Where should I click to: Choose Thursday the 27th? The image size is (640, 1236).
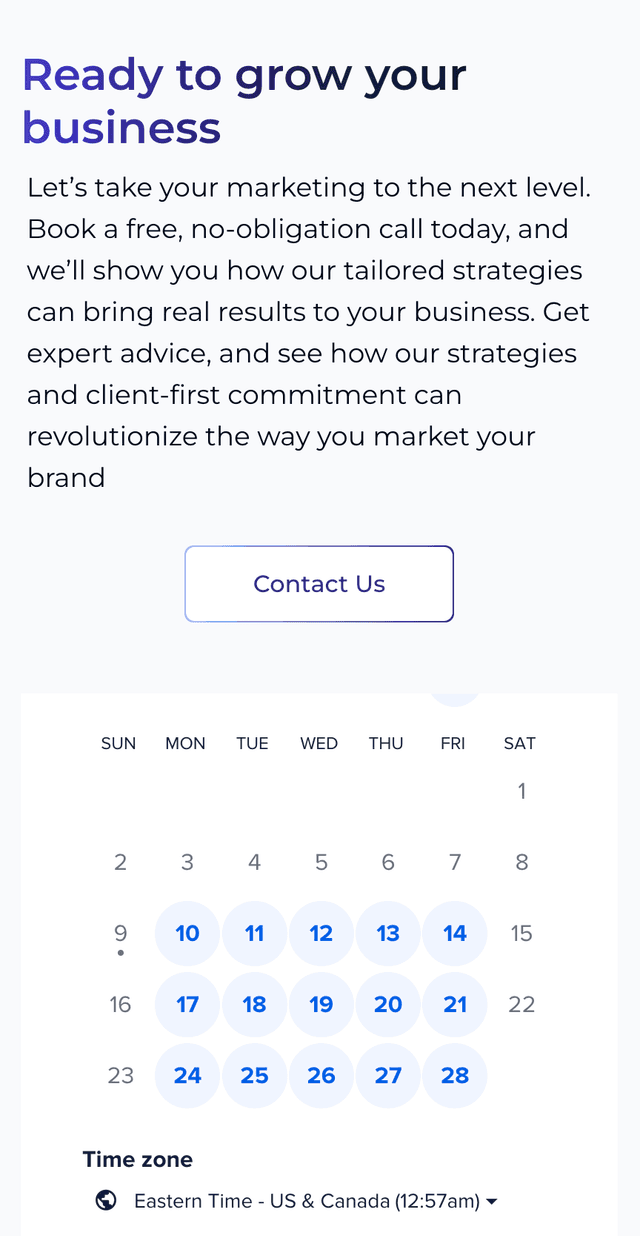(x=388, y=1075)
